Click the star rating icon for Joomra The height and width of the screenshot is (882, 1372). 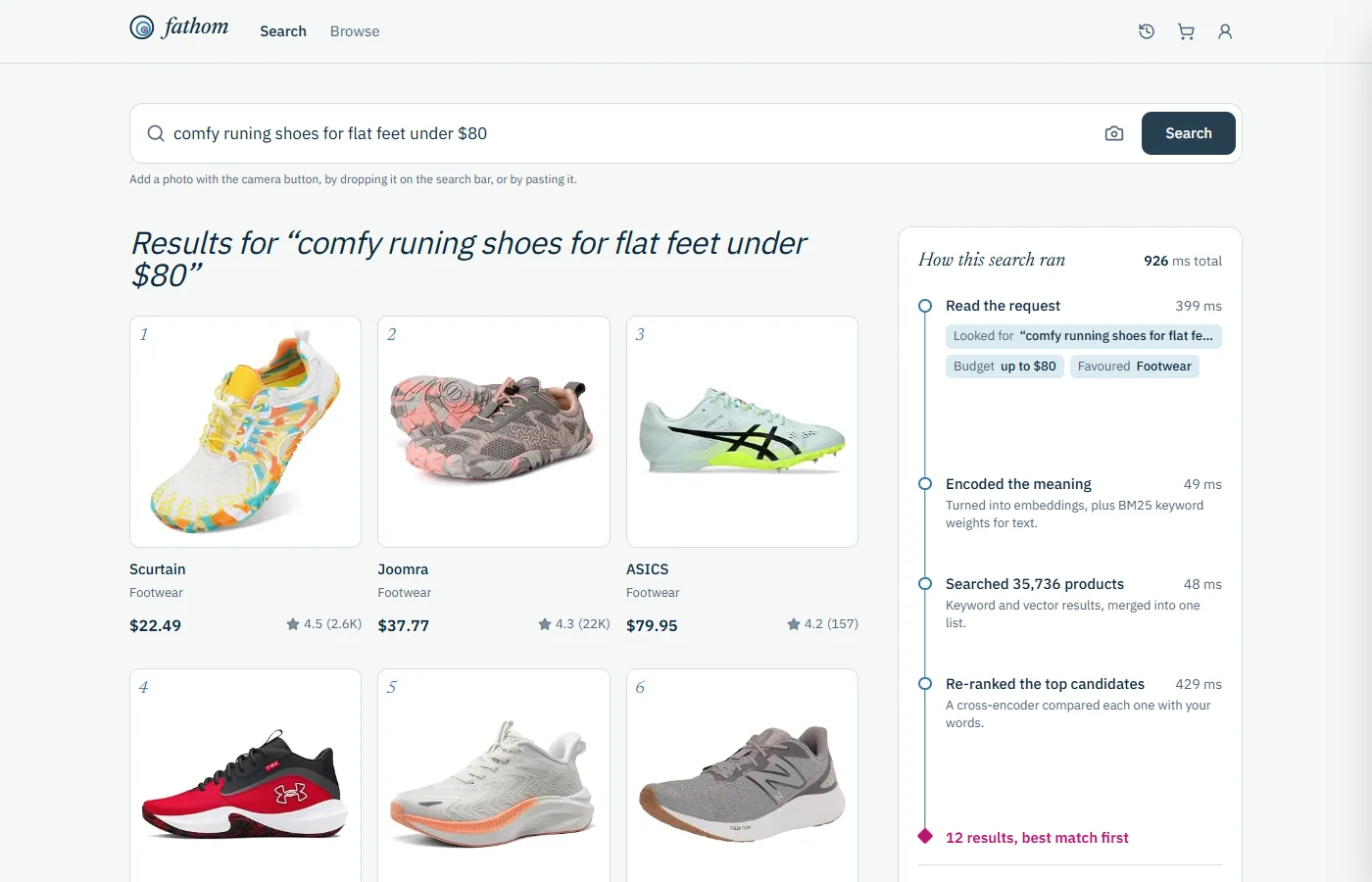pyautogui.click(x=545, y=624)
